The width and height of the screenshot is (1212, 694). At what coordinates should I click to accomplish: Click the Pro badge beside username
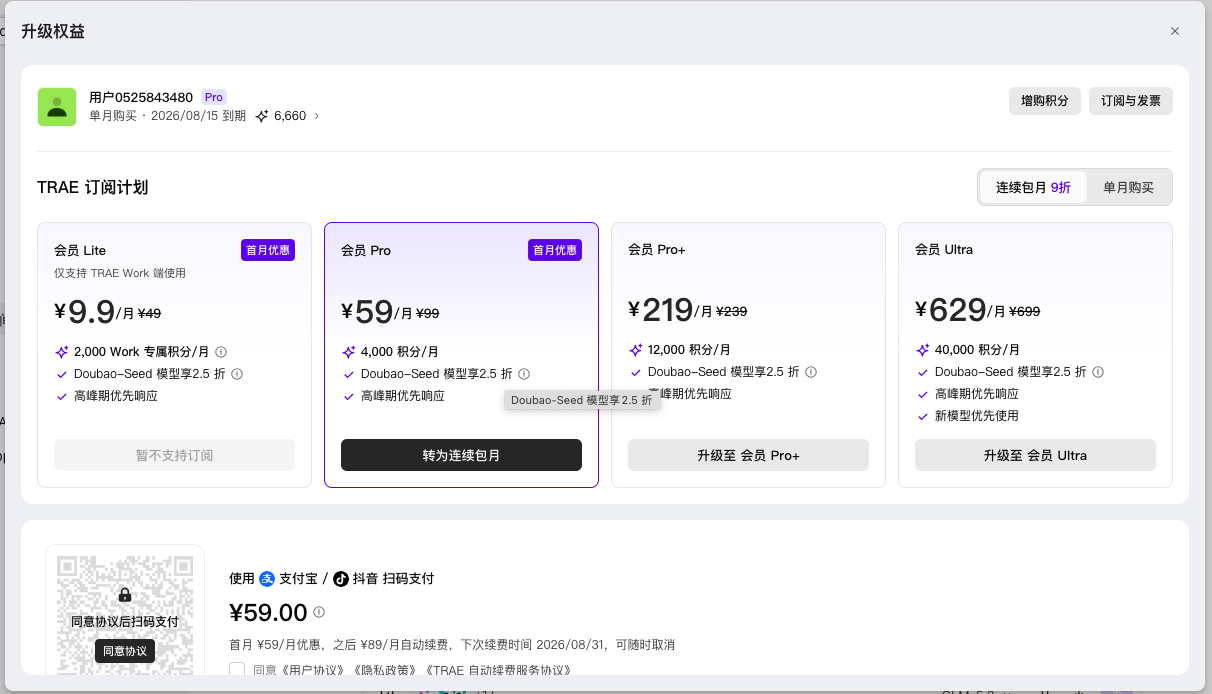coord(213,97)
